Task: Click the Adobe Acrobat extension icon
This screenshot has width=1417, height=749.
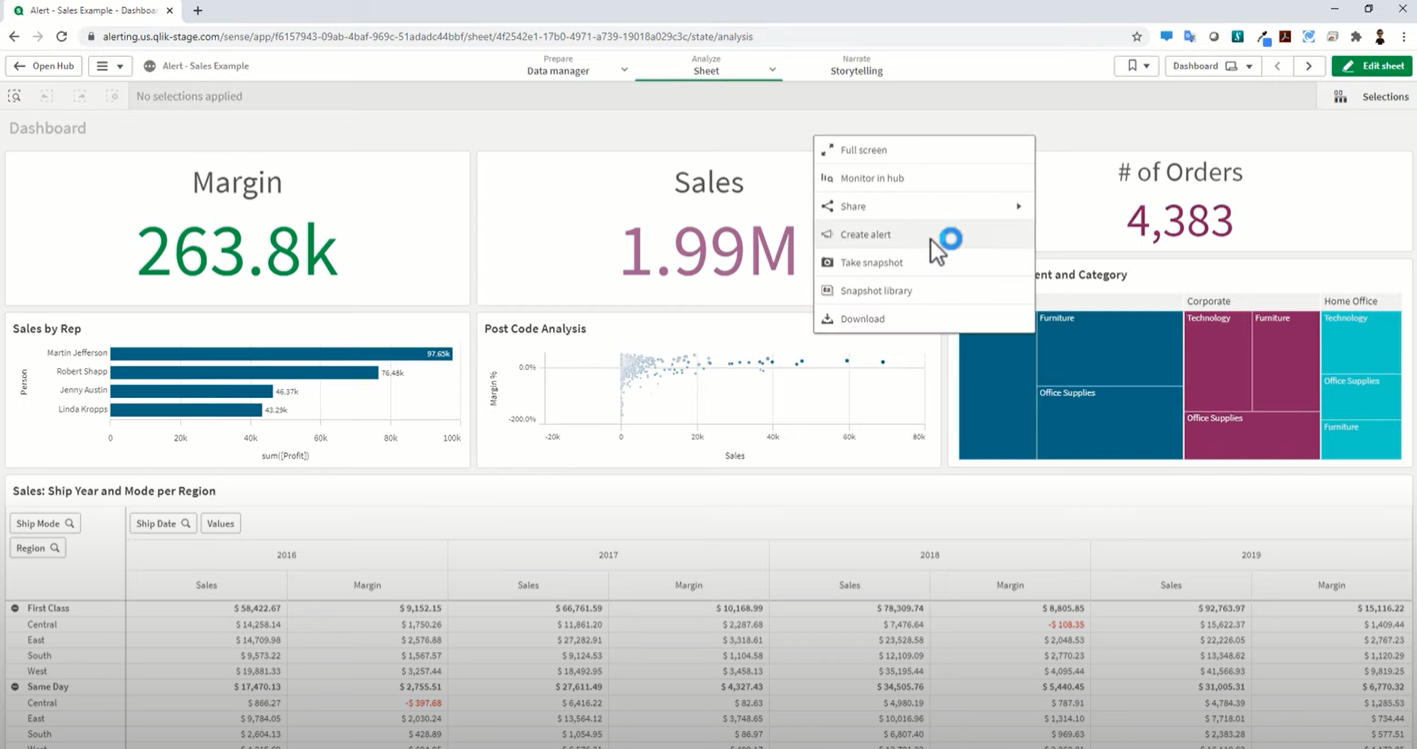Action: point(1285,36)
